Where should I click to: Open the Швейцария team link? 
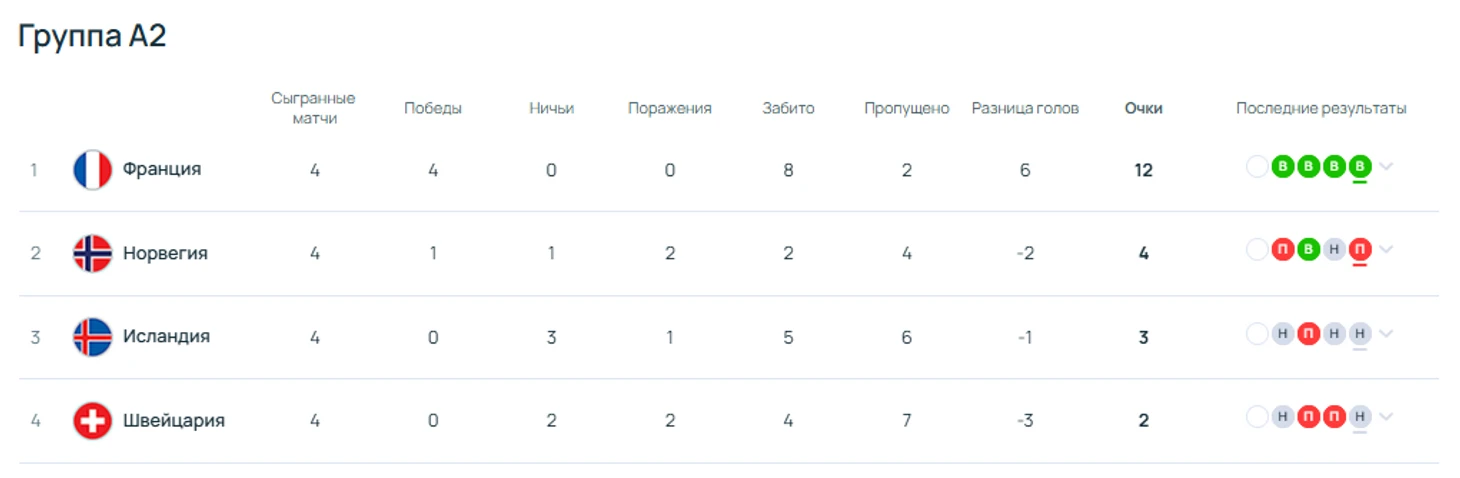(x=174, y=420)
